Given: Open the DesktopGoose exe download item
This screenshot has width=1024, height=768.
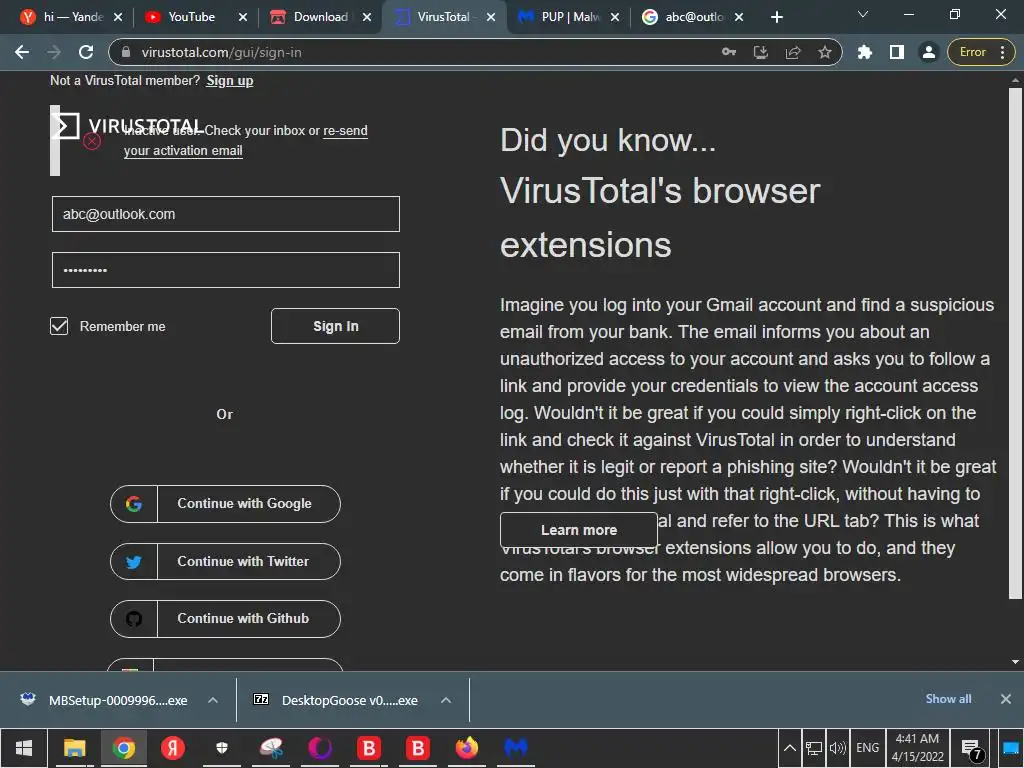Looking at the screenshot, I should 336,700.
